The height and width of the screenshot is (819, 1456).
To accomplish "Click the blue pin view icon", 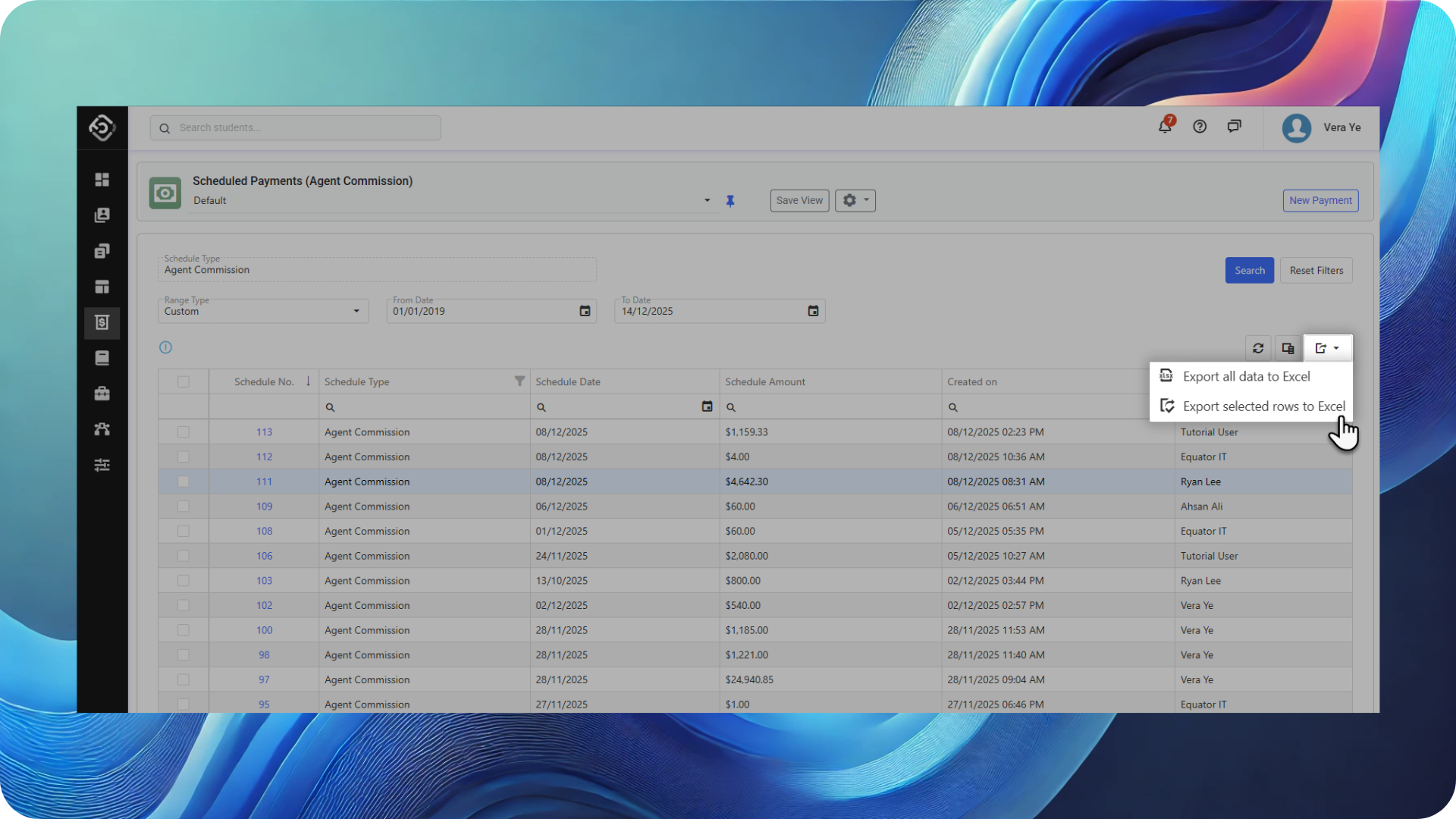I will (730, 201).
